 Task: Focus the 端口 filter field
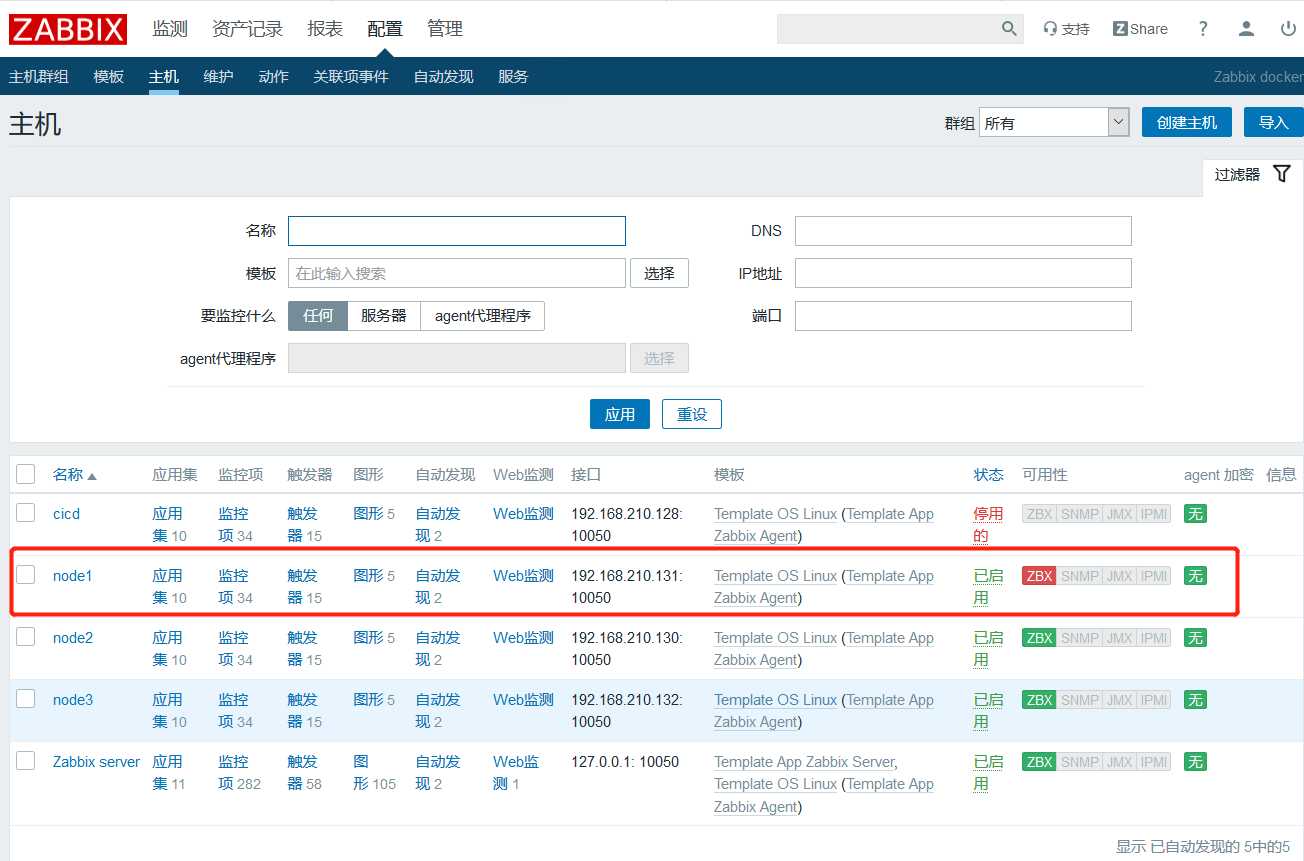963,316
